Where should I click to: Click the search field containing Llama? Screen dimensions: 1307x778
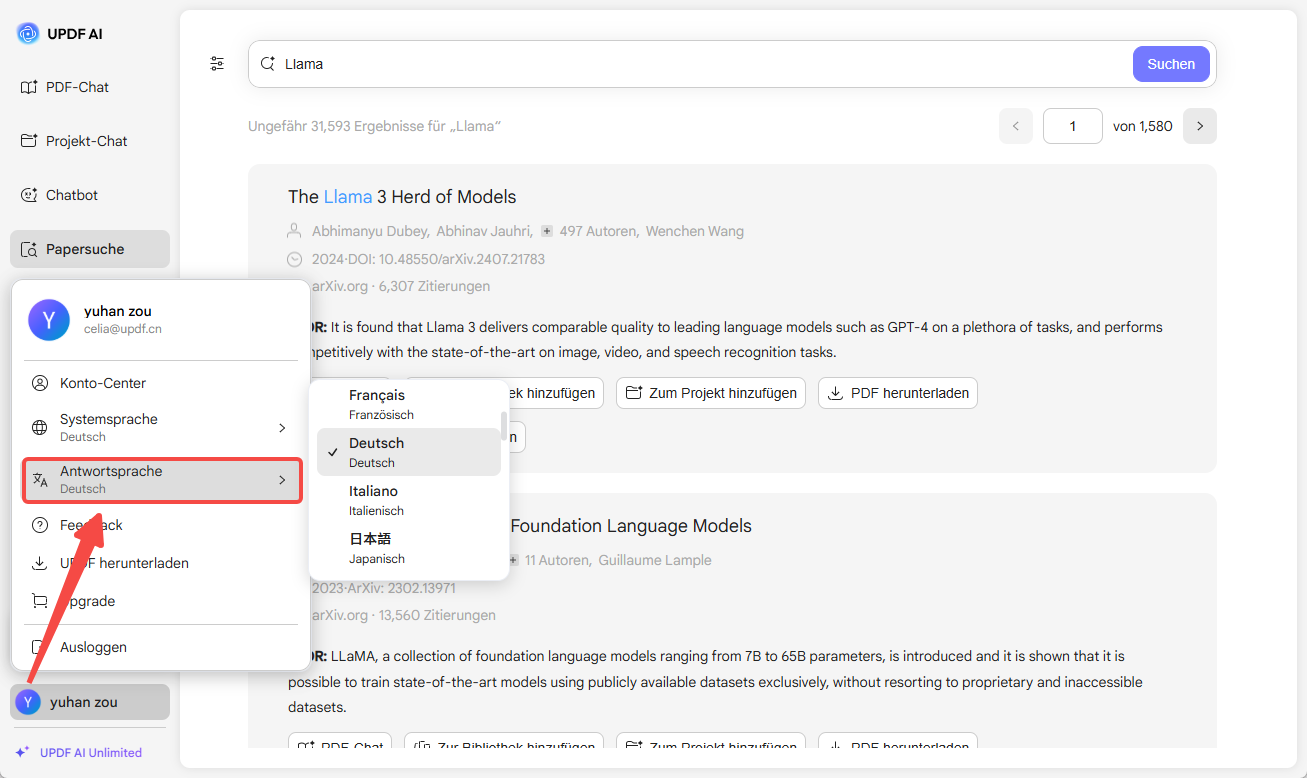[690, 64]
